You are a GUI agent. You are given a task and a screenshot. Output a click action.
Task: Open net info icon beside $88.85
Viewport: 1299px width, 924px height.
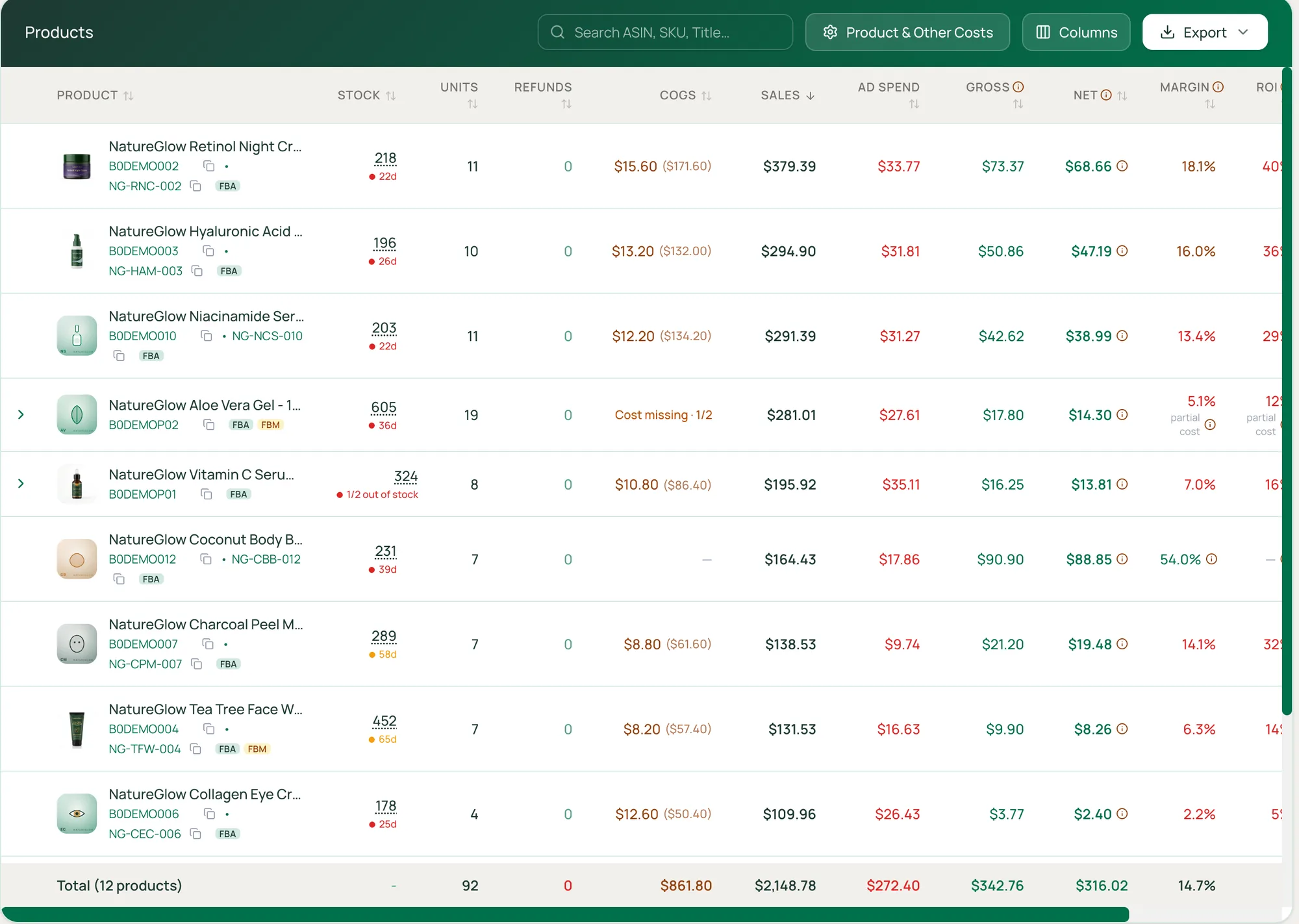click(x=1122, y=559)
